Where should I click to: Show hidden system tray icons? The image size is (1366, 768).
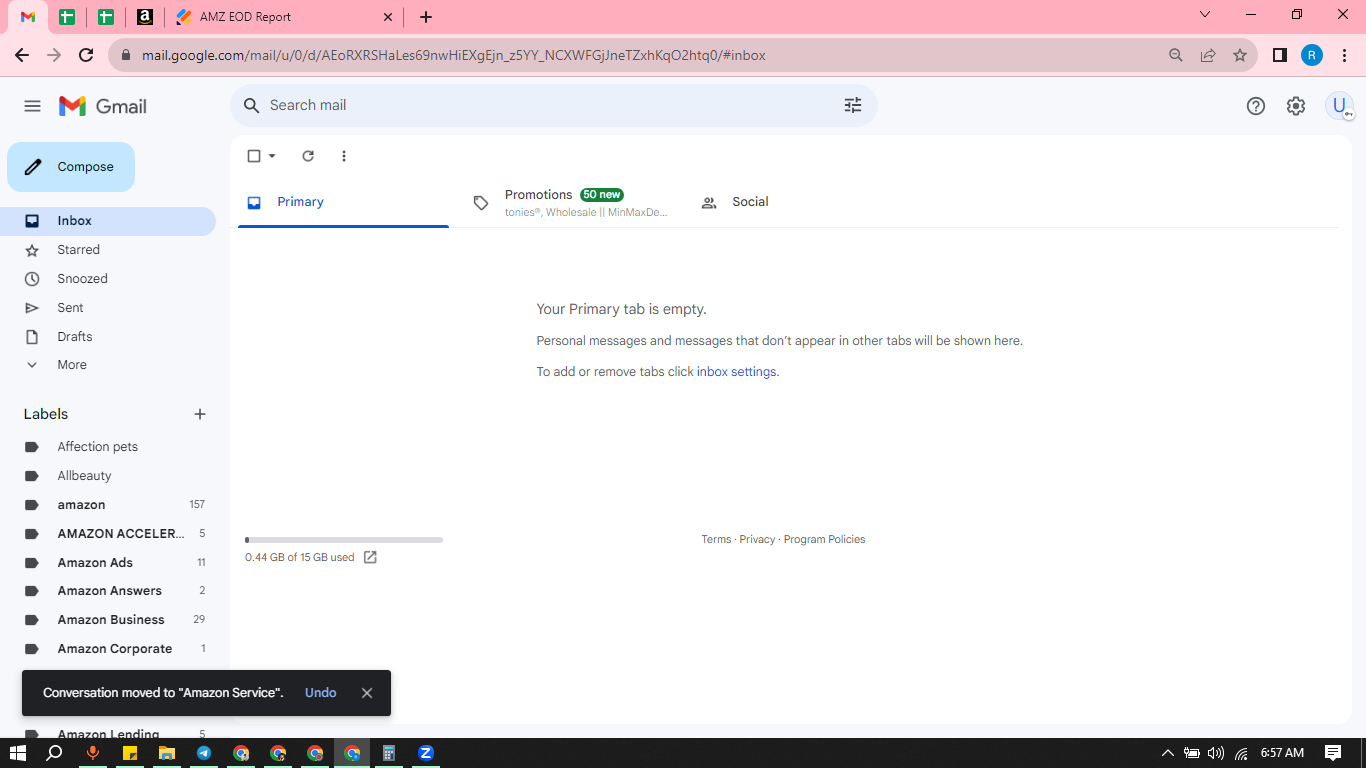point(1167,753)
